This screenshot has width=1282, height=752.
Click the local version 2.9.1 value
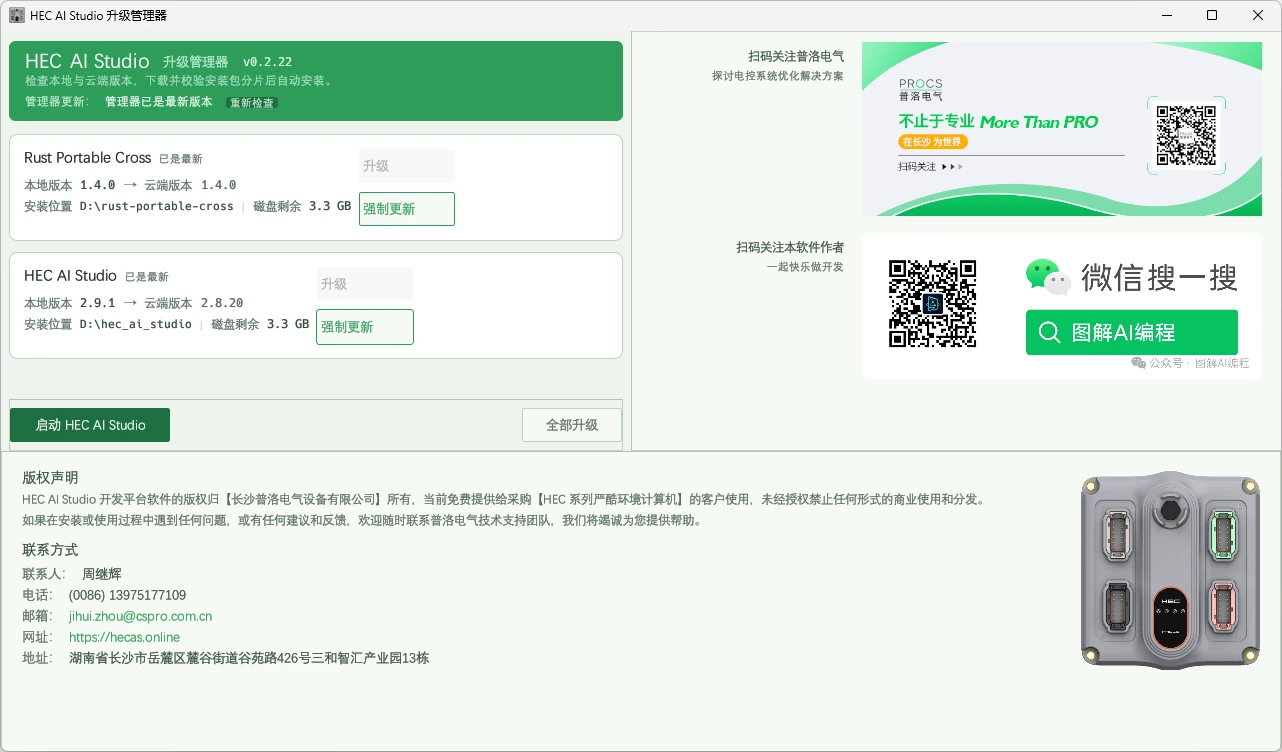(x=98, y=303)
